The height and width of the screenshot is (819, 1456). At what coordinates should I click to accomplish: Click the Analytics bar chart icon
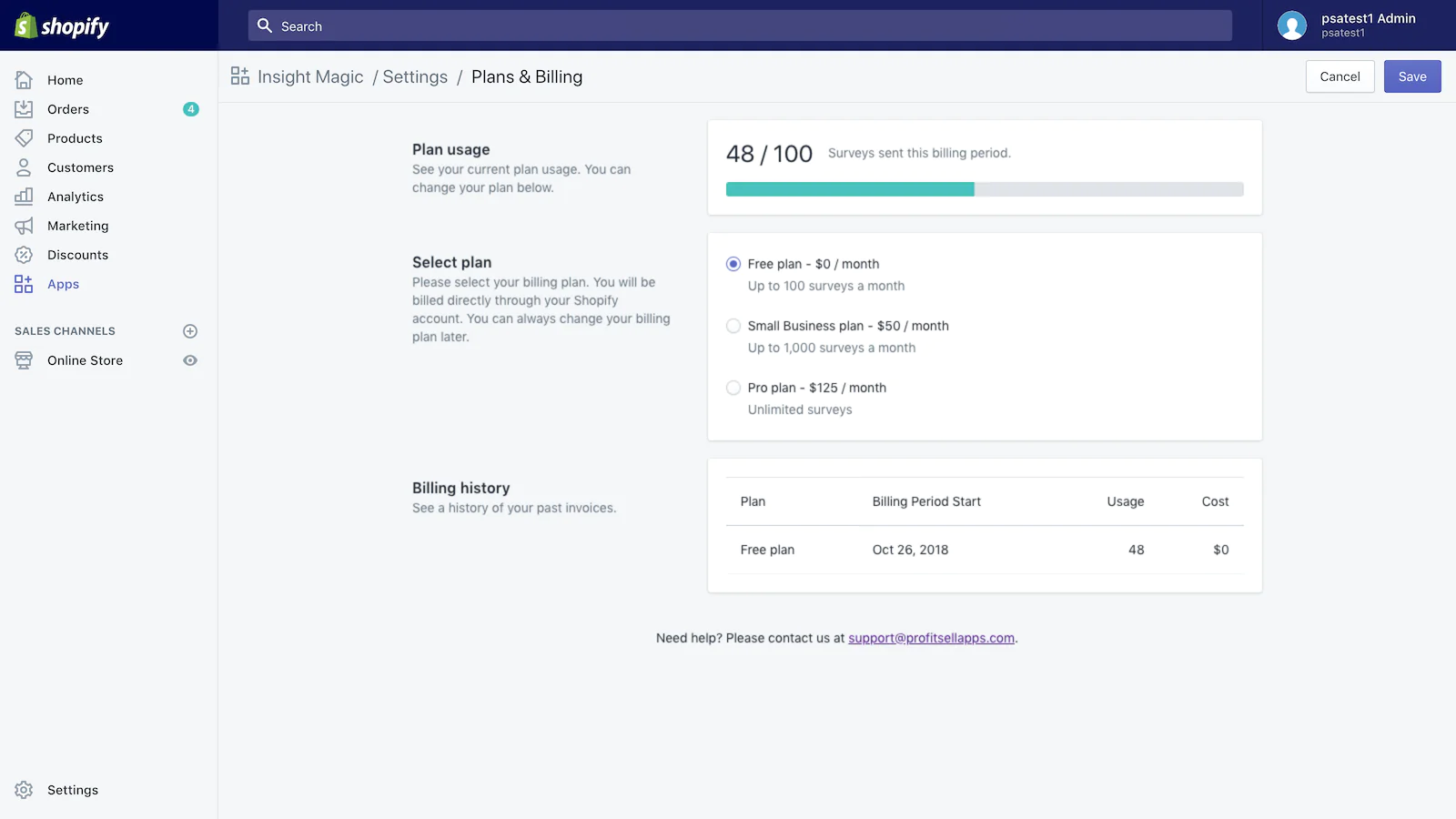[x=24, y=197]
